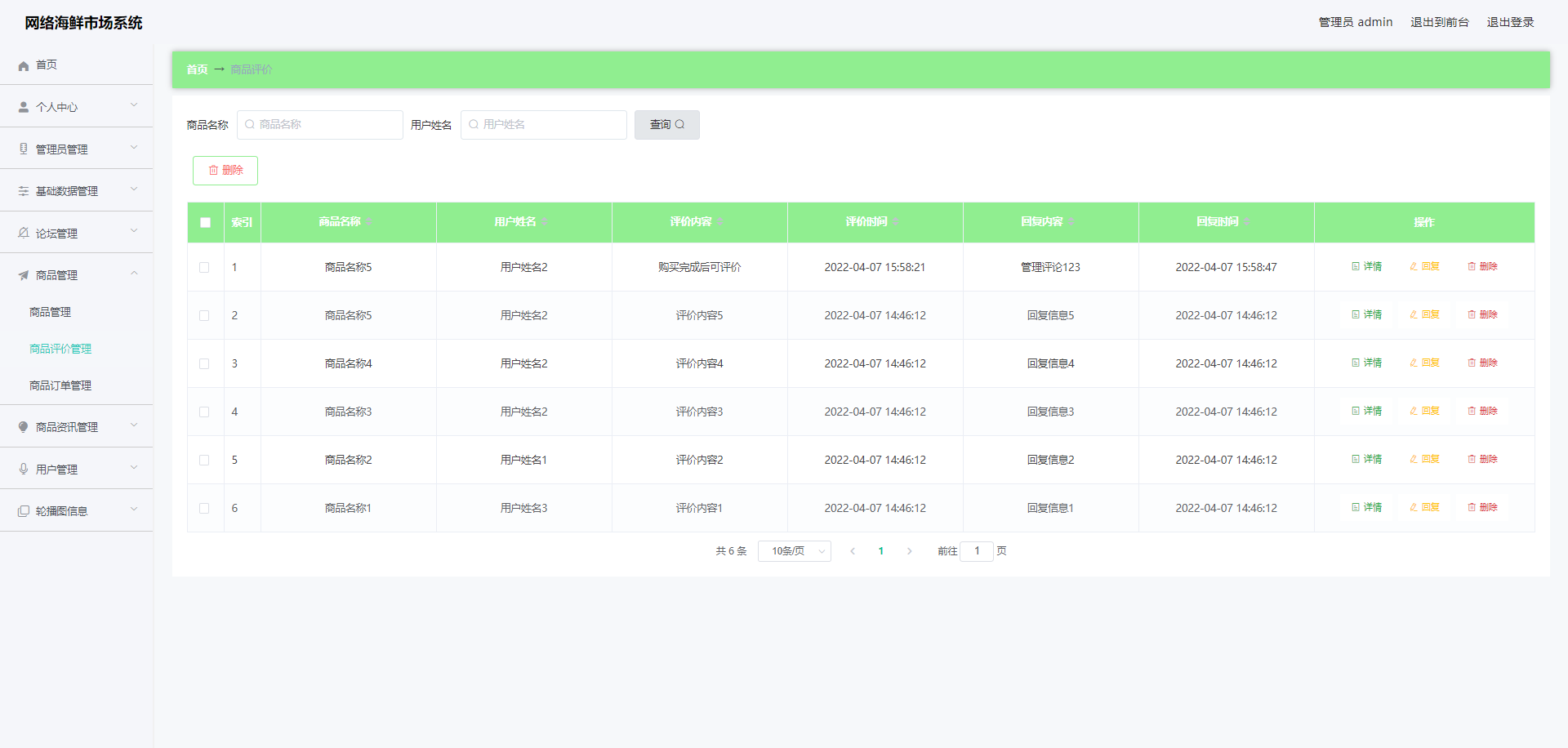Open 详情 for the 商品名称3 row
Image resolution: width=1568 pixels, height=748 pixels.
point(1366,411)
